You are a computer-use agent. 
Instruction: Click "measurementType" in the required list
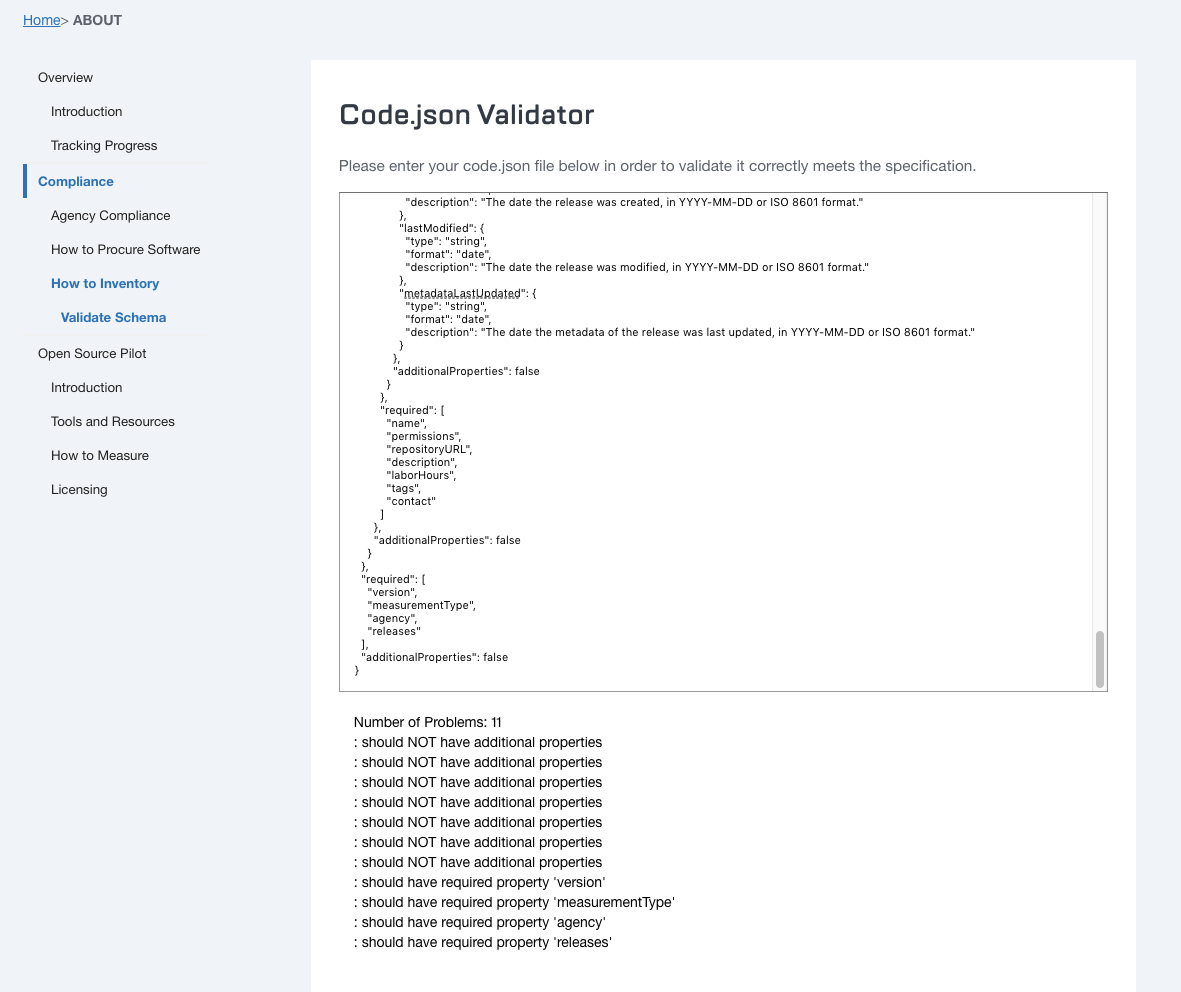click(x=420, y=606)
